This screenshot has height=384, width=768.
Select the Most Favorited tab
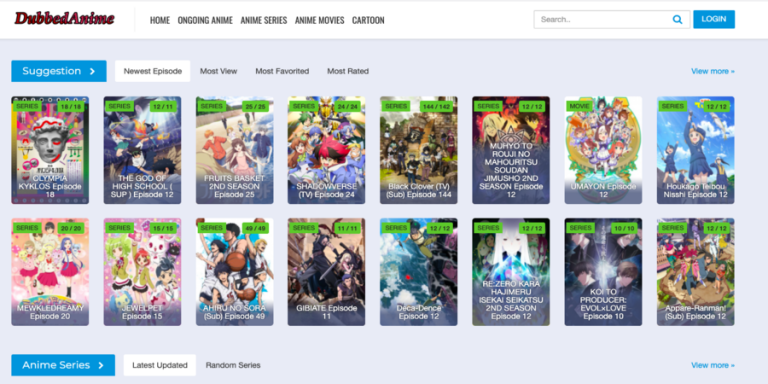(282, 72)
